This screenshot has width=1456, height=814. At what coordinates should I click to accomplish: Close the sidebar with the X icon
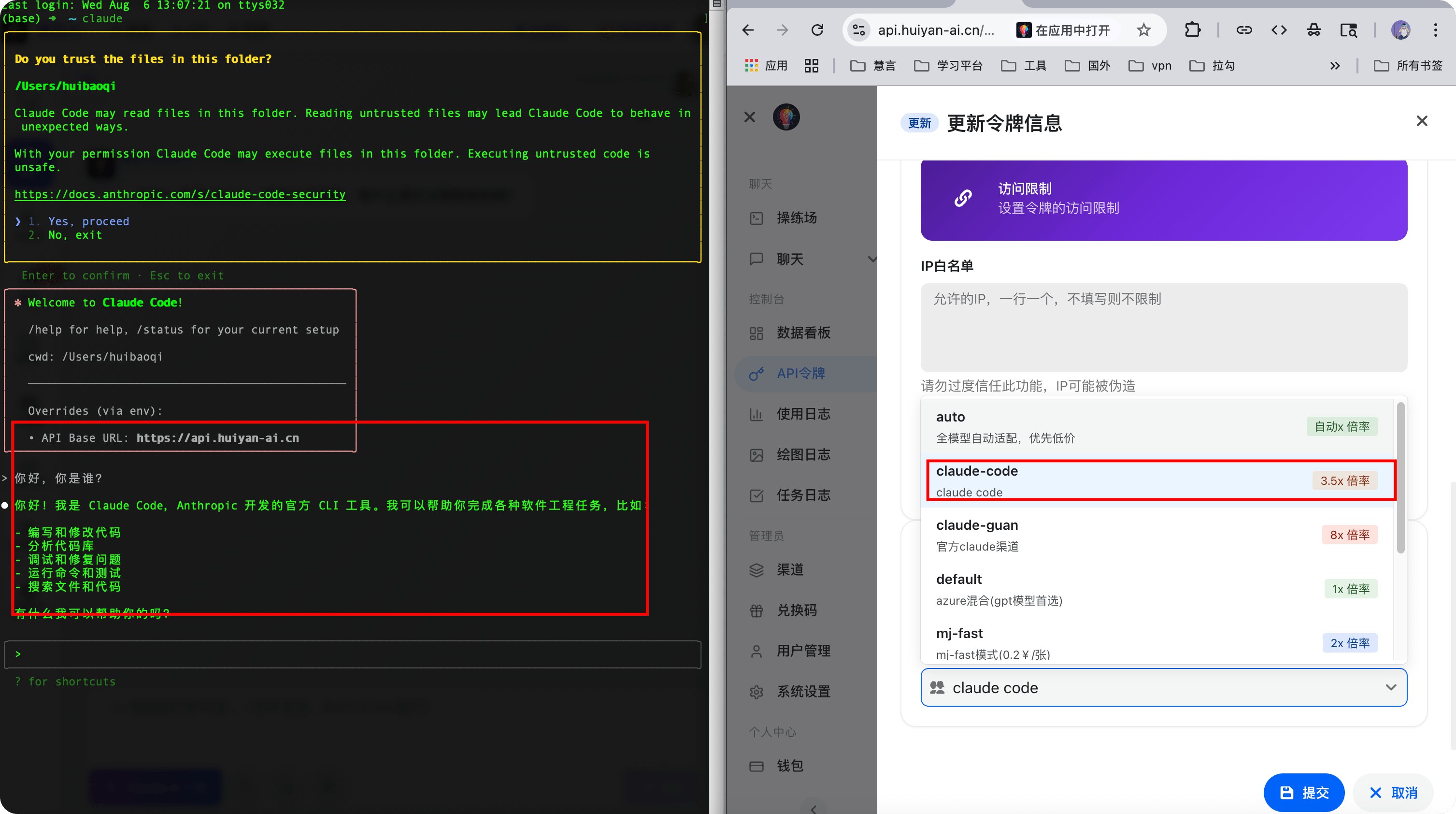[749, 117]
